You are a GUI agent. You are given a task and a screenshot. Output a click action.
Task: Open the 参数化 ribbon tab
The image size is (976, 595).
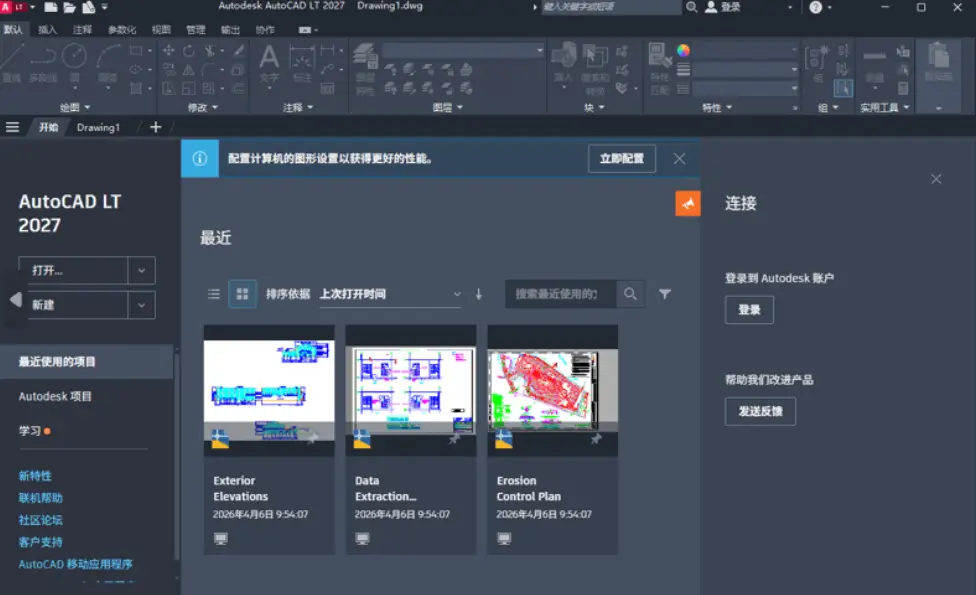click(x=121, y=30)
